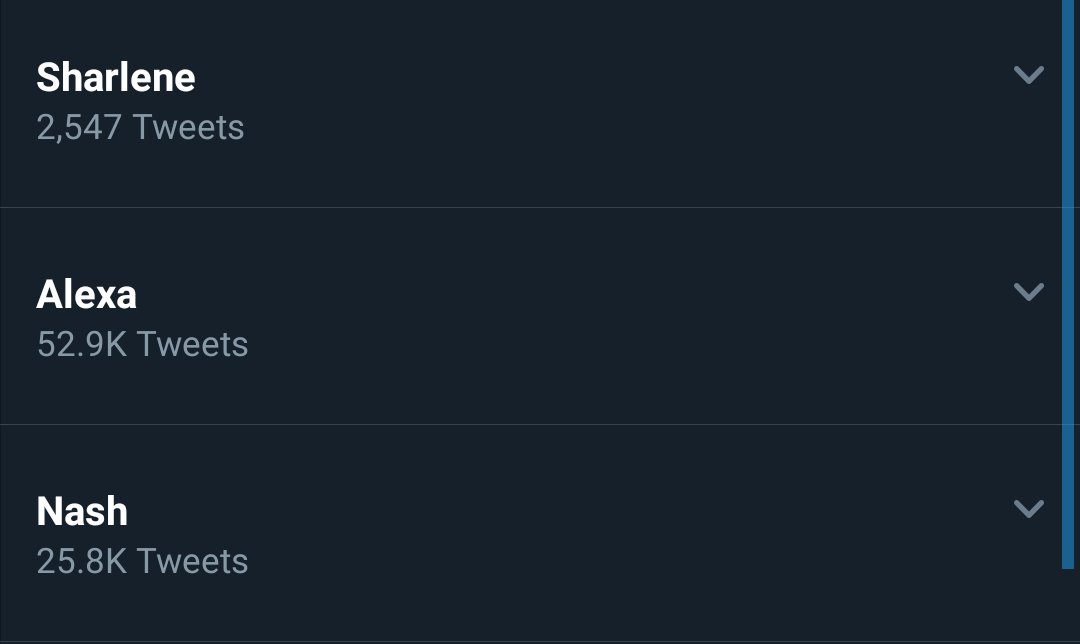This screenshot has height=644, width=1080.
Task: Open the Alexa trending topic
Action: point(87,294)
